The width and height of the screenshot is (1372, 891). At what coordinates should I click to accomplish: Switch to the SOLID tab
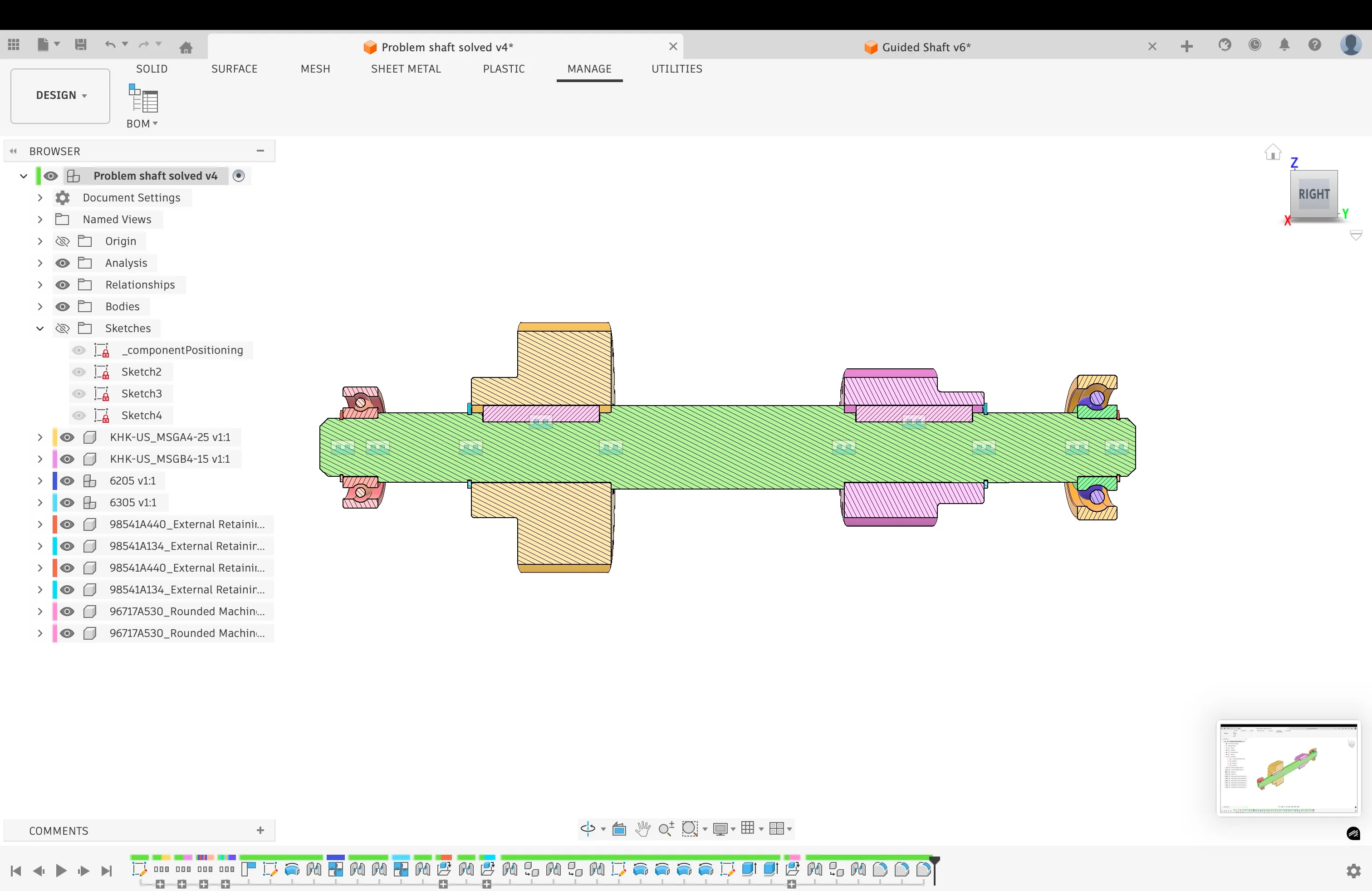point(152,69)
